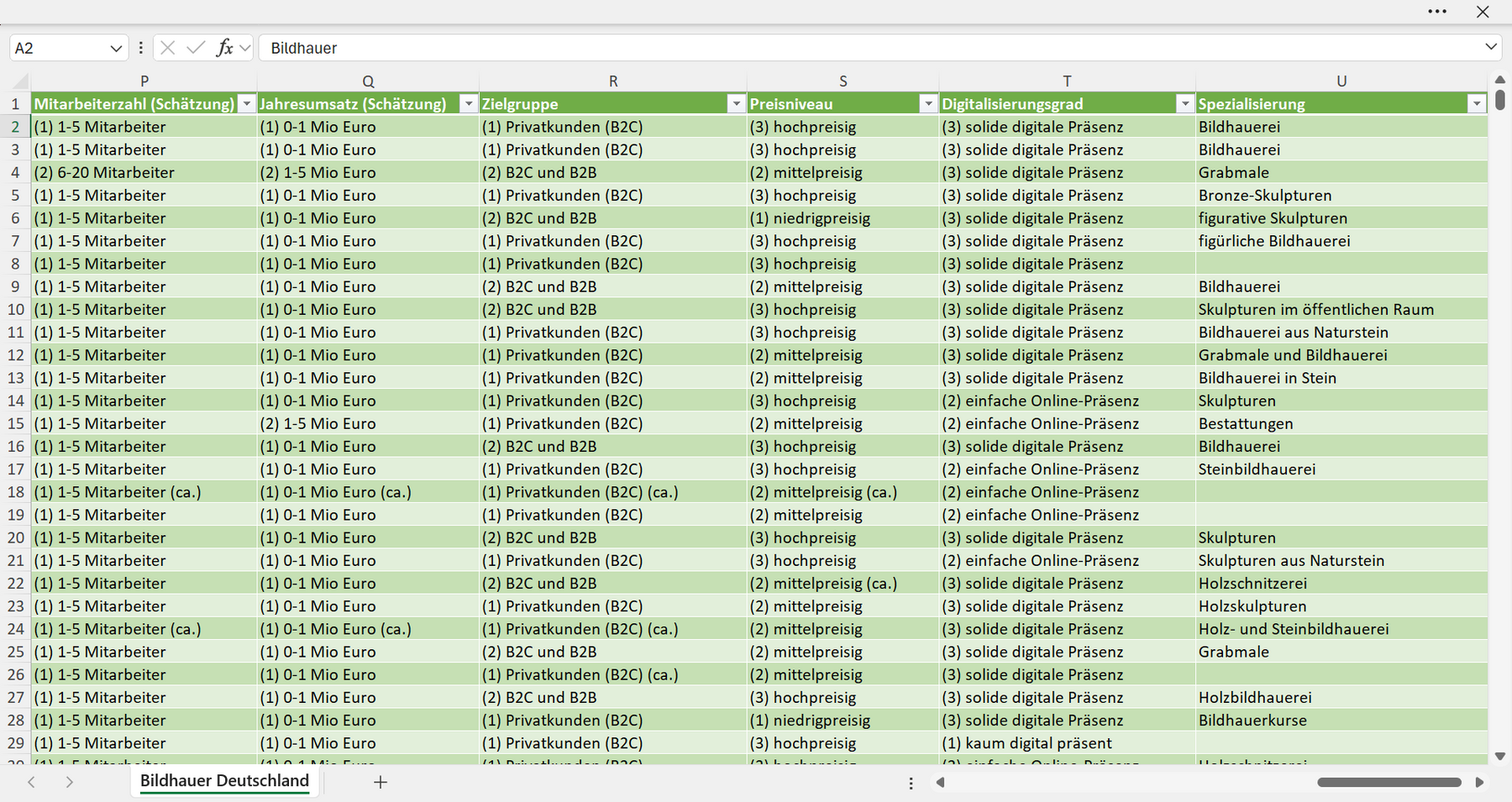Confirm entry with the checkmark icon

(196, 48)
